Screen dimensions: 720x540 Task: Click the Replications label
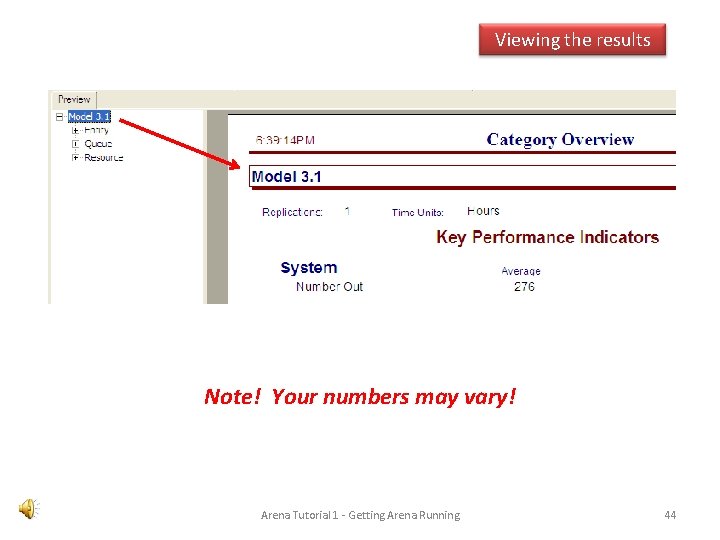click(292, 212)
